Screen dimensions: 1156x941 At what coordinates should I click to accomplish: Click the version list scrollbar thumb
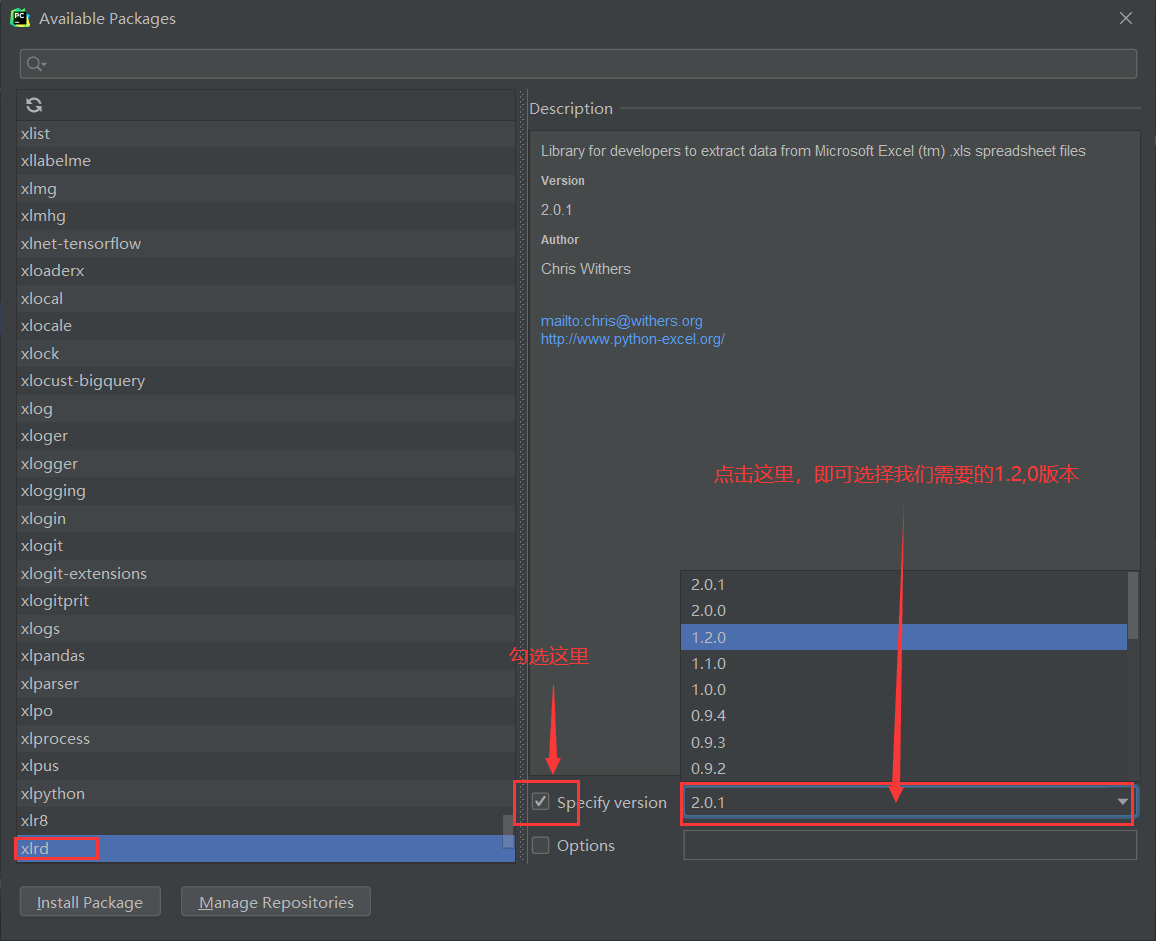click(1133, 605)
